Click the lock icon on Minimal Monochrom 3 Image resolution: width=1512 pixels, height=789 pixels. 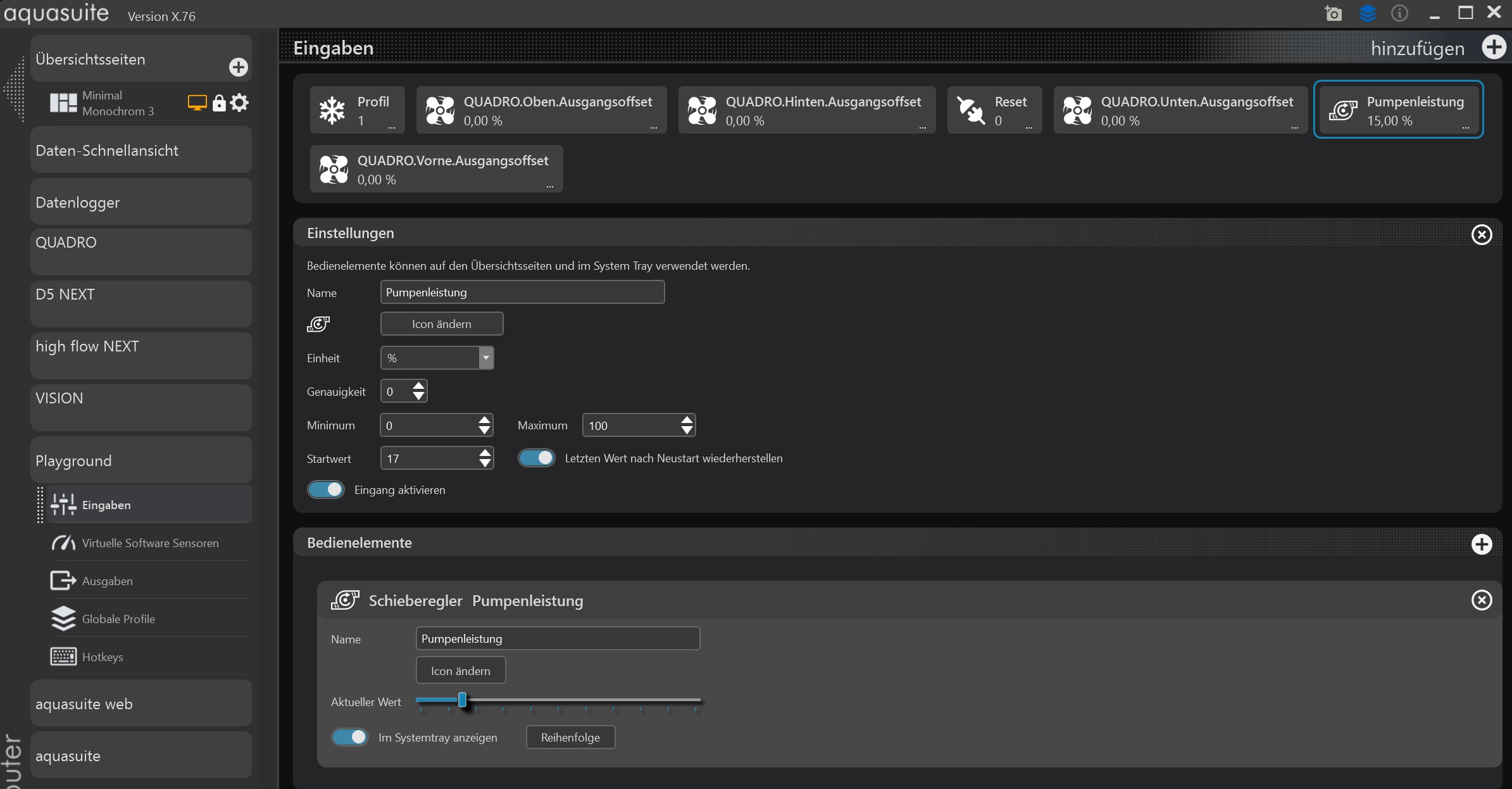(219, 103)
